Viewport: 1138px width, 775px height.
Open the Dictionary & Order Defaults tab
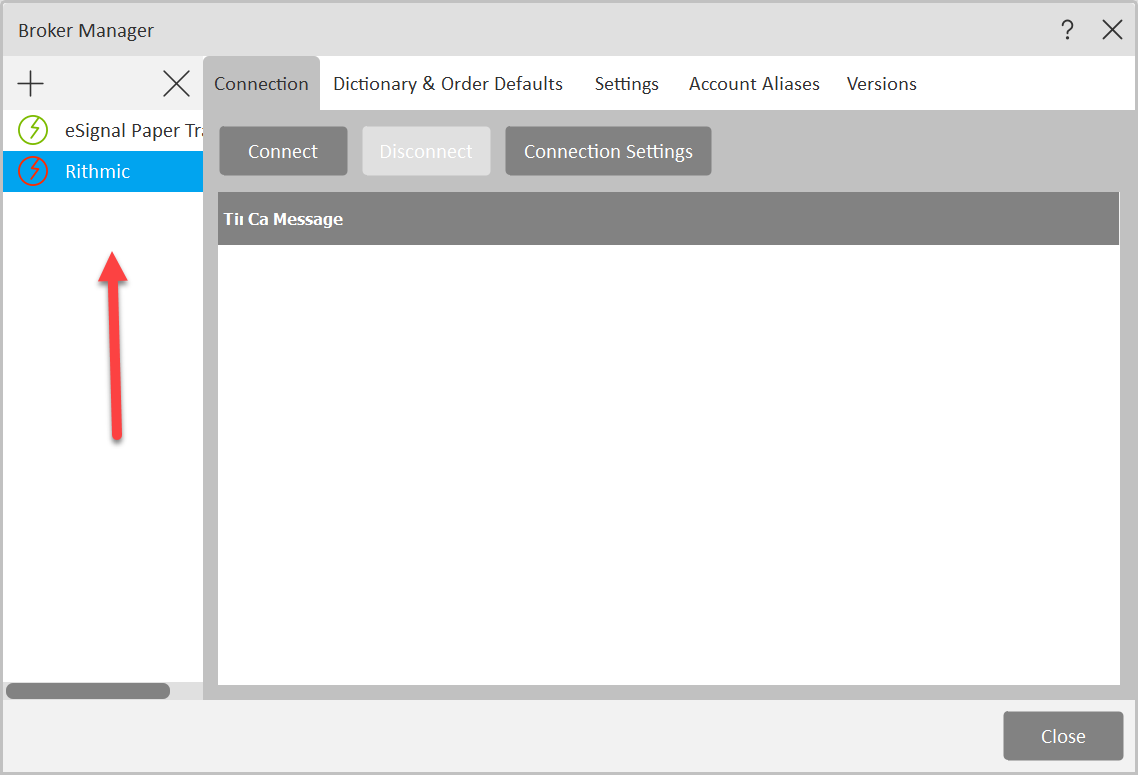(x=448, y=84)
